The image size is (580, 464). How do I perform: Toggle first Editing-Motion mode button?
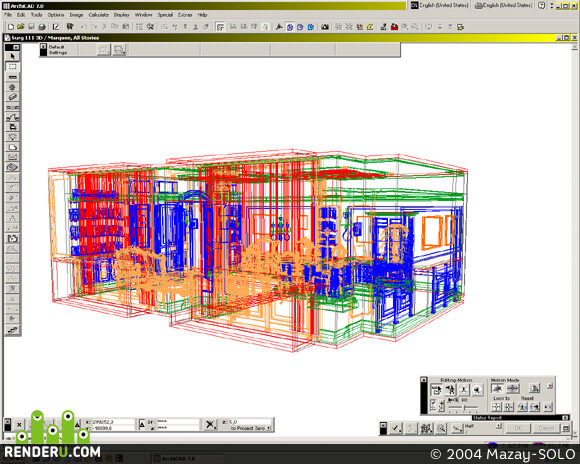coord(436,390)
